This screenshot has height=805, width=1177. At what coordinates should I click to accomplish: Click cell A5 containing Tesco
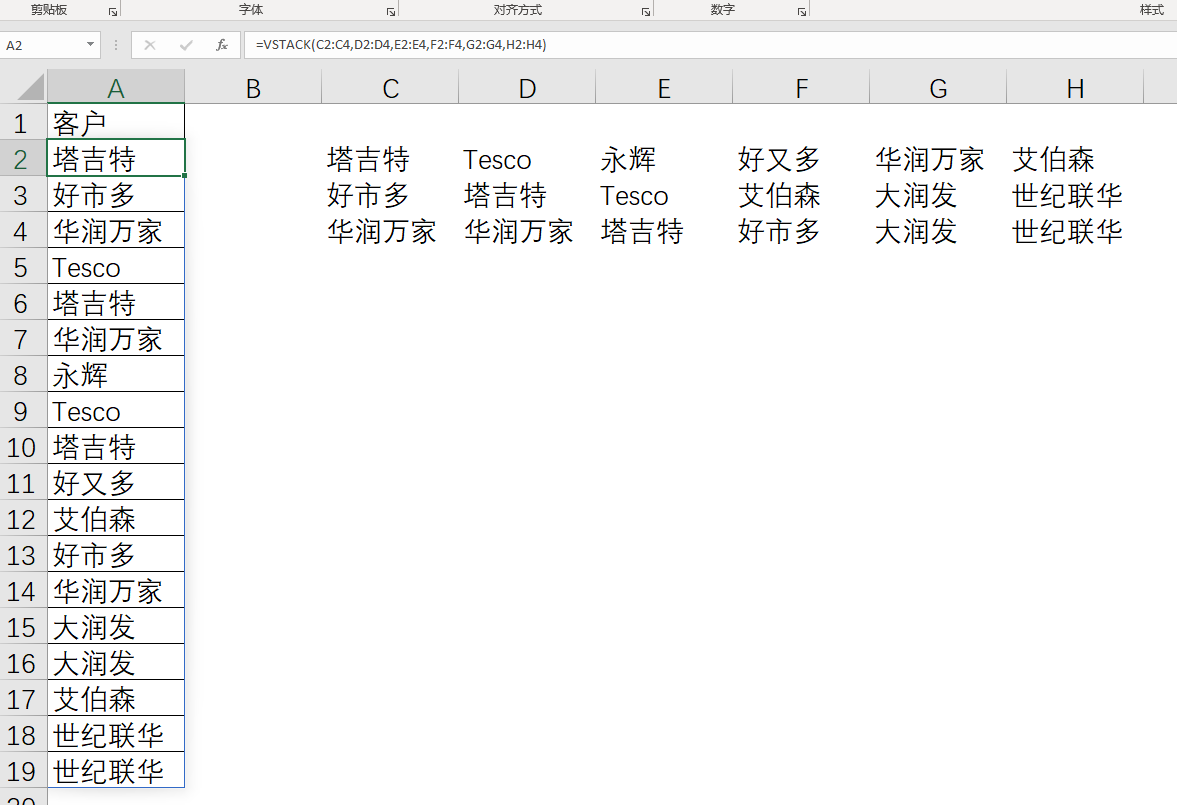pos(116,267)
